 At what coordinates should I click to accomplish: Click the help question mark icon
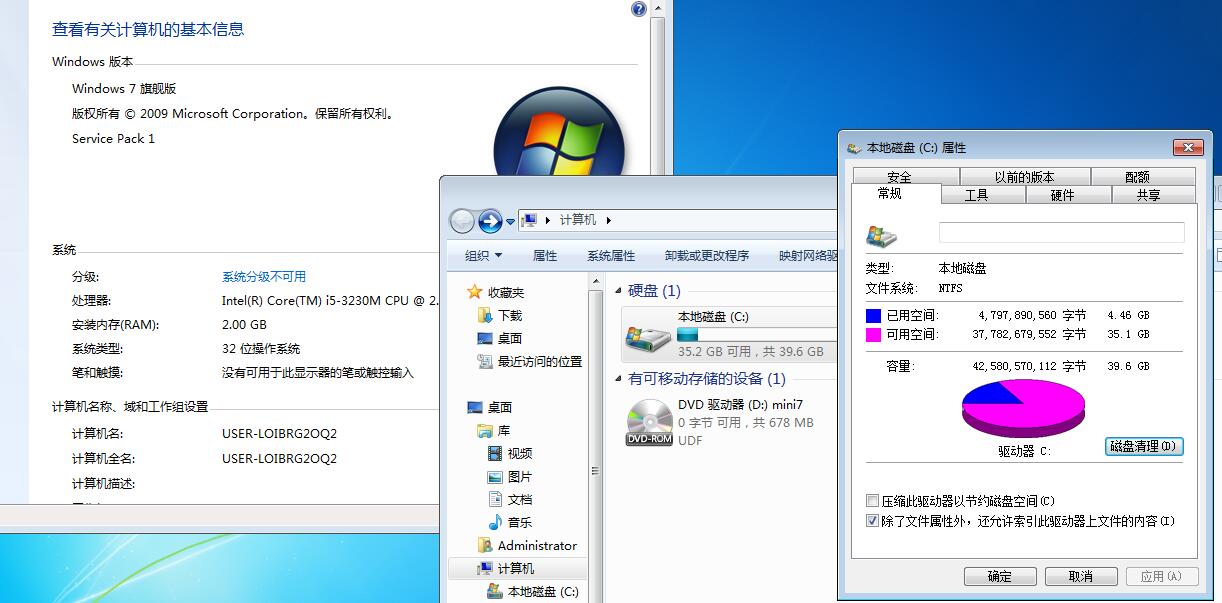639,9
